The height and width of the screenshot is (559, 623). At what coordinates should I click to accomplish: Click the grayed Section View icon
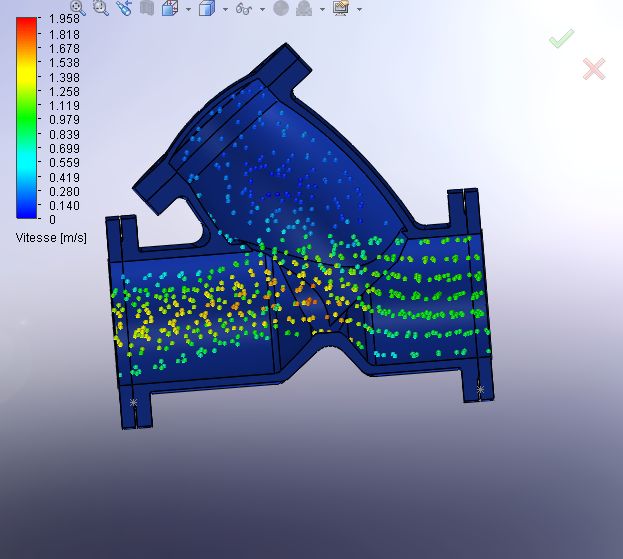[147, 8]
